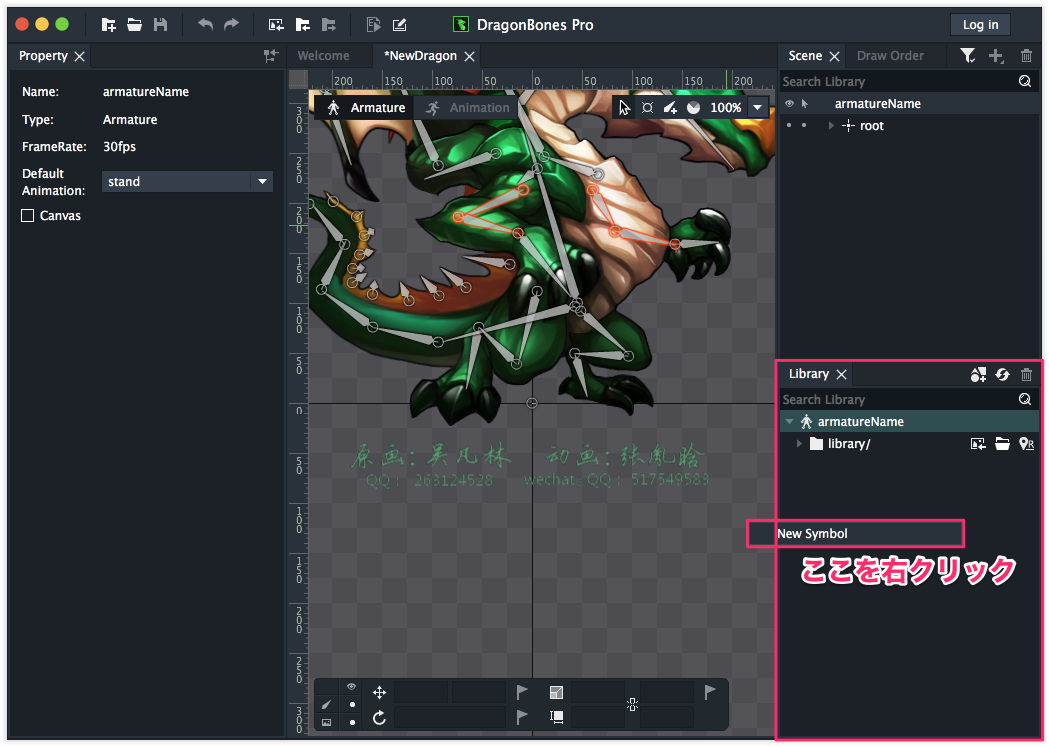Click the Import Resource icon in the toolbar
Image resolution: width=1049 pixels, height=747 pixels.
274,24
